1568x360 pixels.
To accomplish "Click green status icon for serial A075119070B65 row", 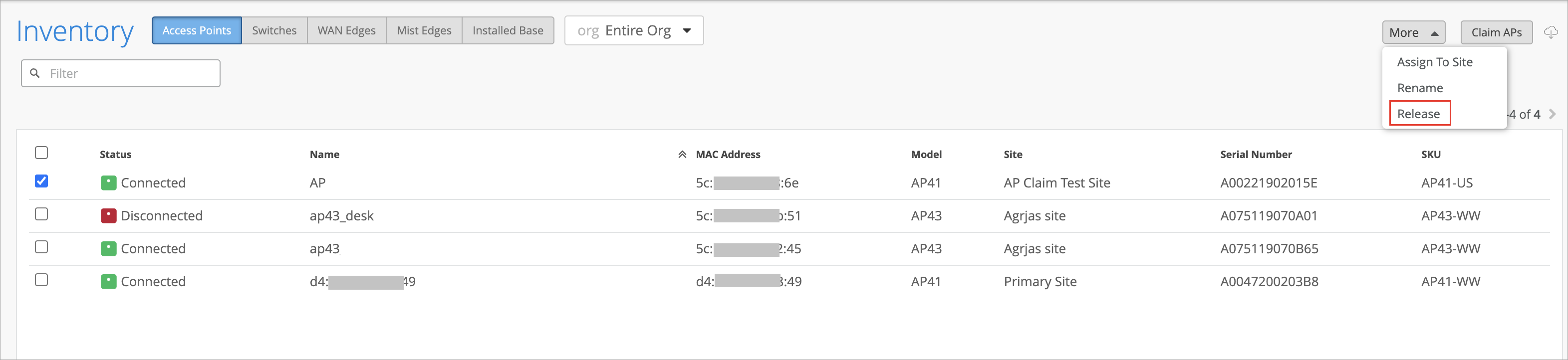I will pyautogui.click(x=108, y=249).
